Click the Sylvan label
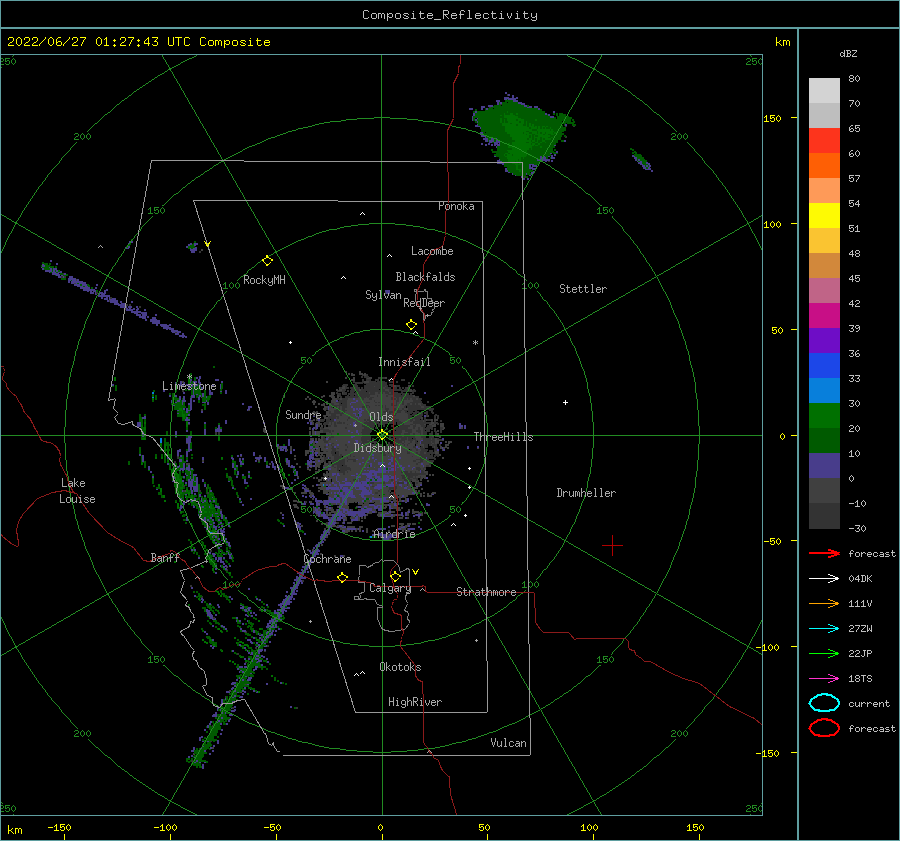900x841 pixels. click(383, 295)
